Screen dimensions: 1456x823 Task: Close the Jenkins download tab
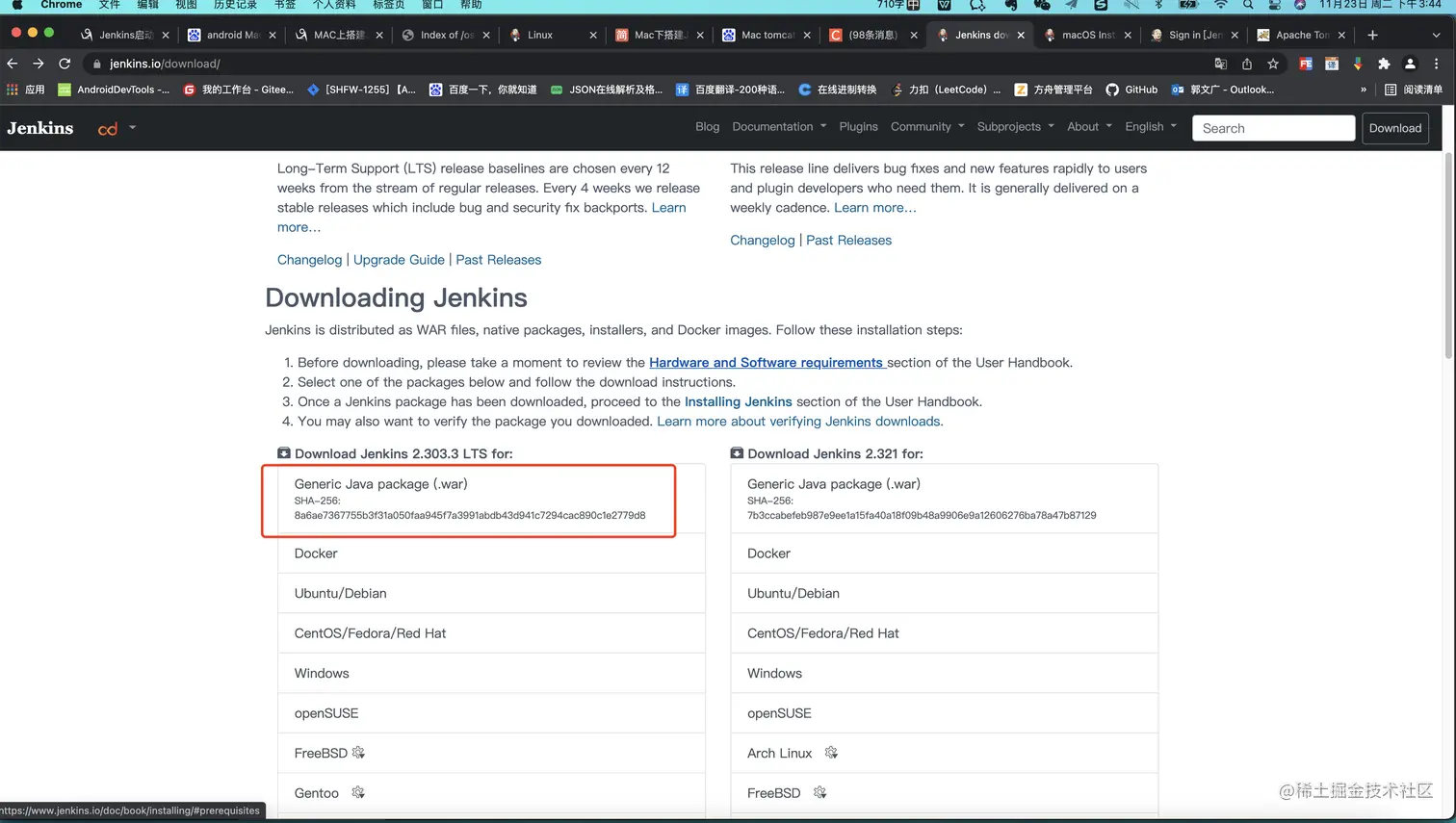click(1021, 35)
